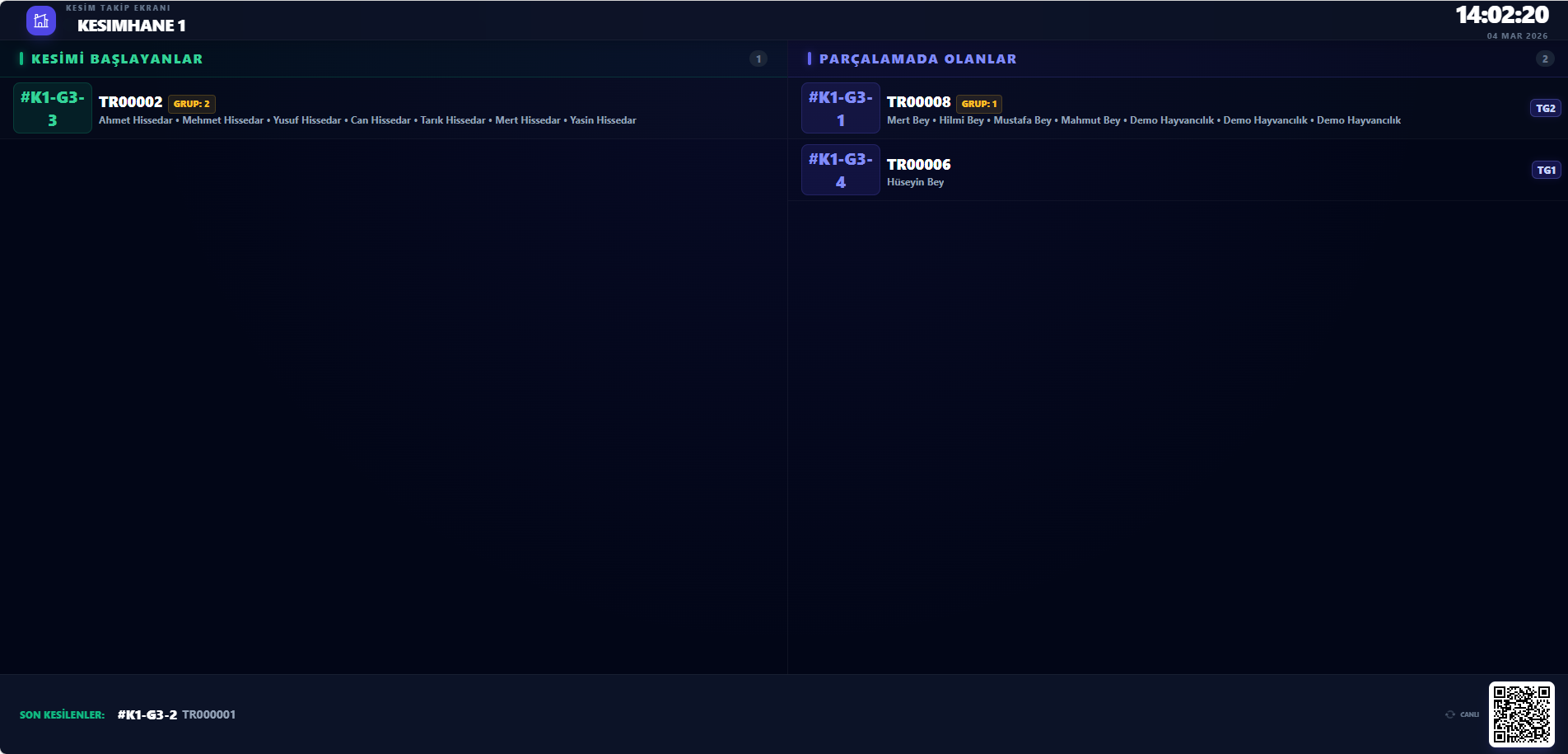Screen dimensions: 1568x754
Task: Click the TG1 tag badge
Action: point(1546,170)
